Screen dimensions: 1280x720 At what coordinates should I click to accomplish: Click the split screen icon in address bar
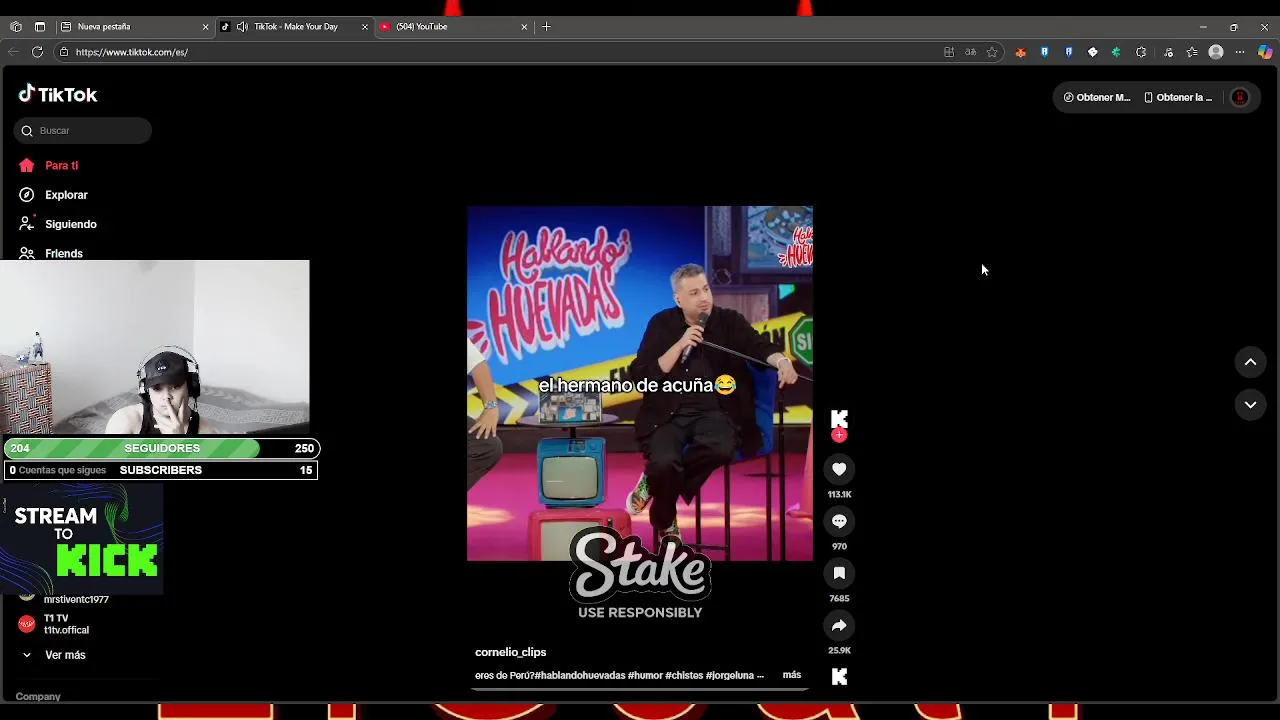(x=949, y=52)
